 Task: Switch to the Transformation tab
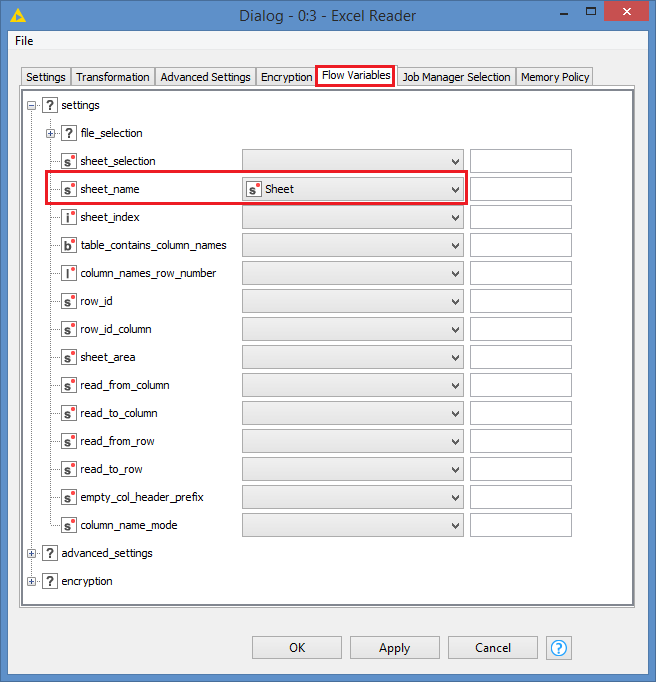click(113, 77)
